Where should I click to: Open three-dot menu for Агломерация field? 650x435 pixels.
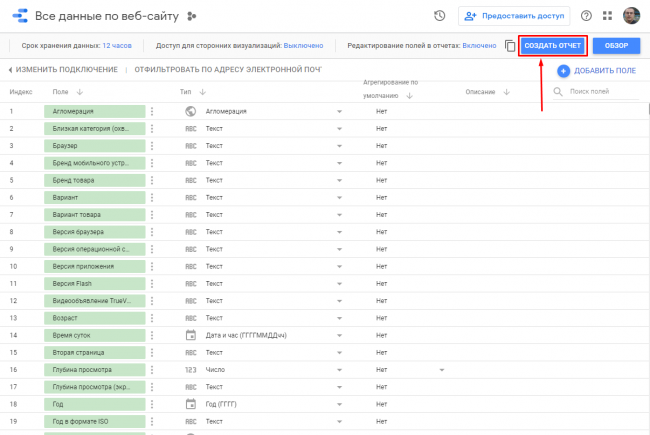152,111
